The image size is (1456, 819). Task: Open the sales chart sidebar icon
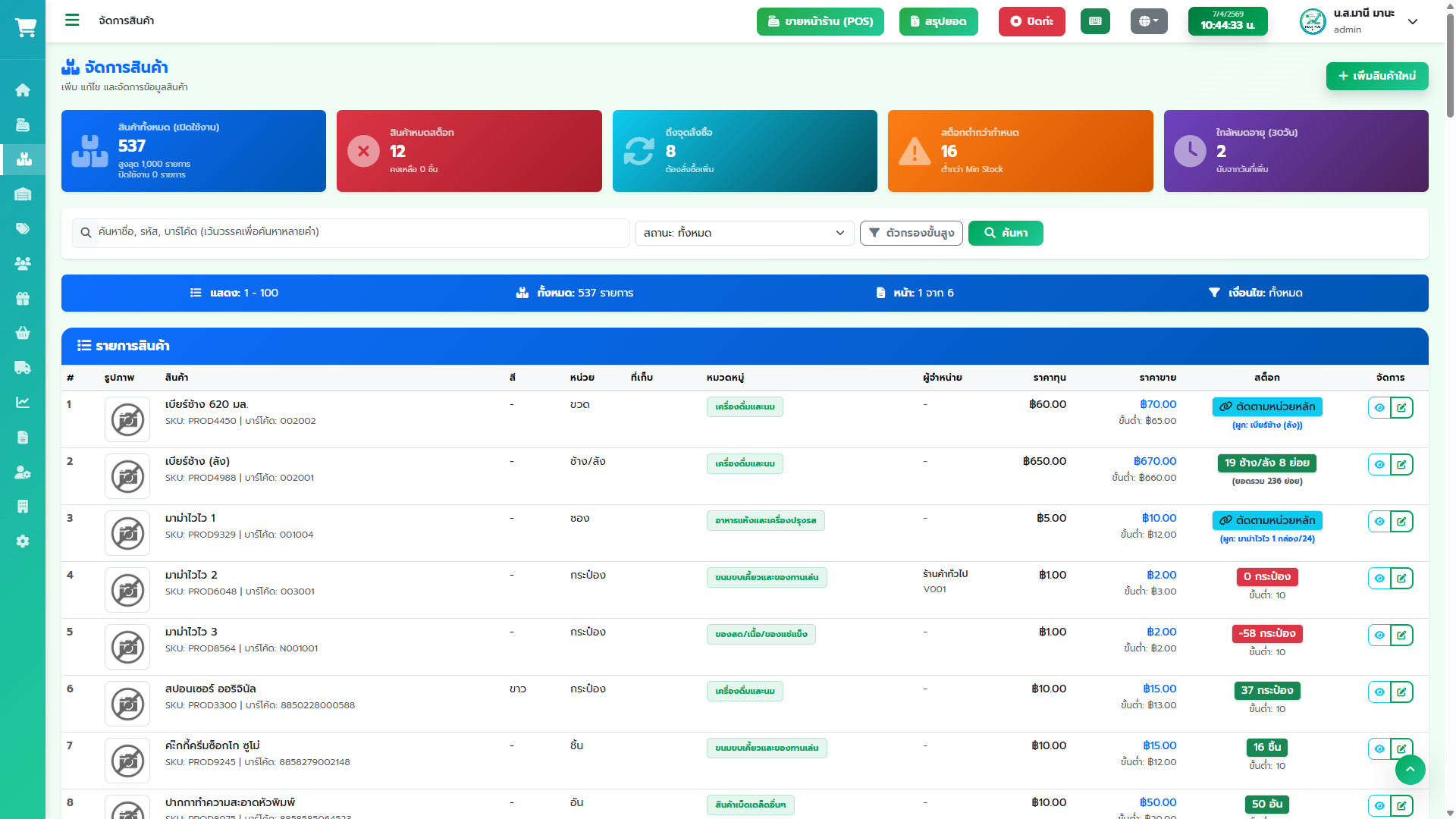click(23, 403)
